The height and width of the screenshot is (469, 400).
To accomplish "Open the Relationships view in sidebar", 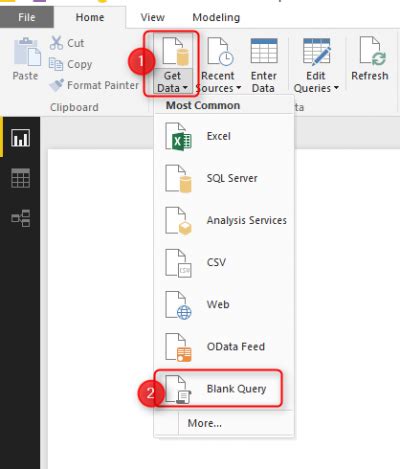I will coord(20,219).
